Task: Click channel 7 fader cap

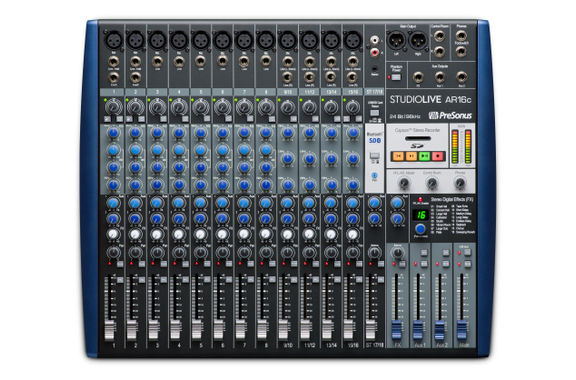Action: [240, 330]
